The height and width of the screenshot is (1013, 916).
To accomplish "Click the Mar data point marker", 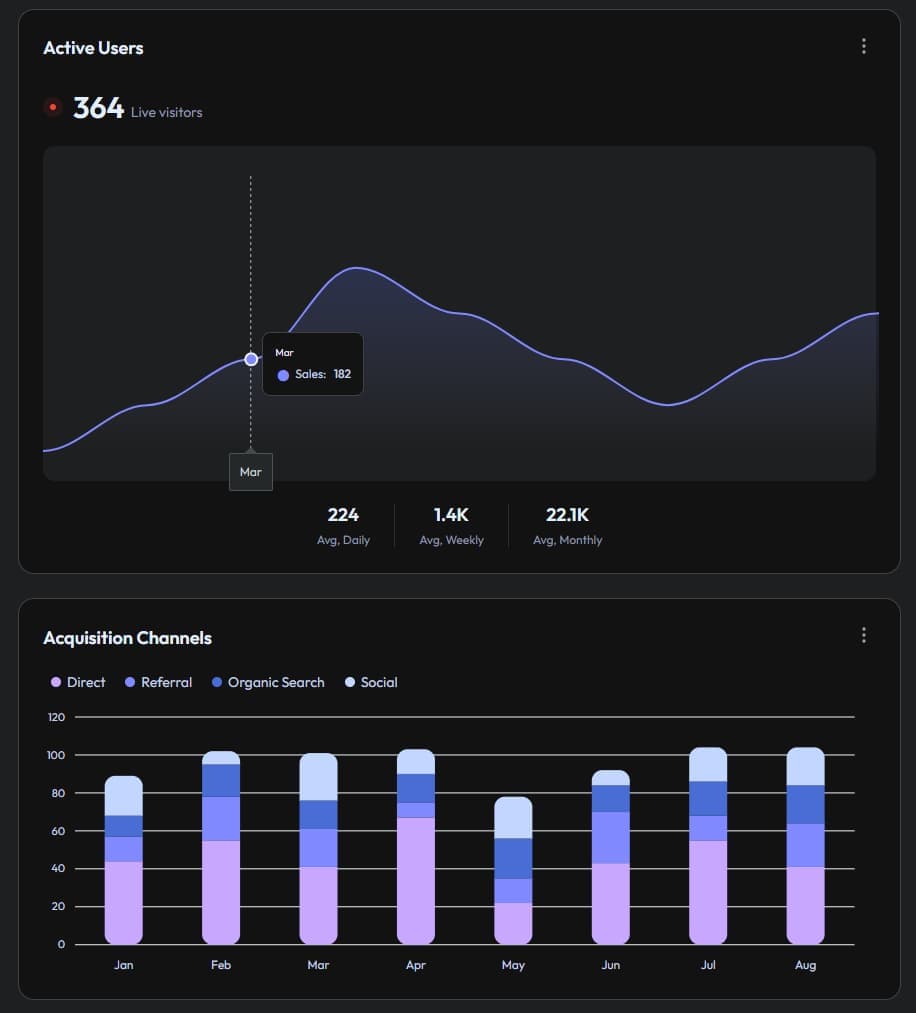I will click(x=251, y=359).
